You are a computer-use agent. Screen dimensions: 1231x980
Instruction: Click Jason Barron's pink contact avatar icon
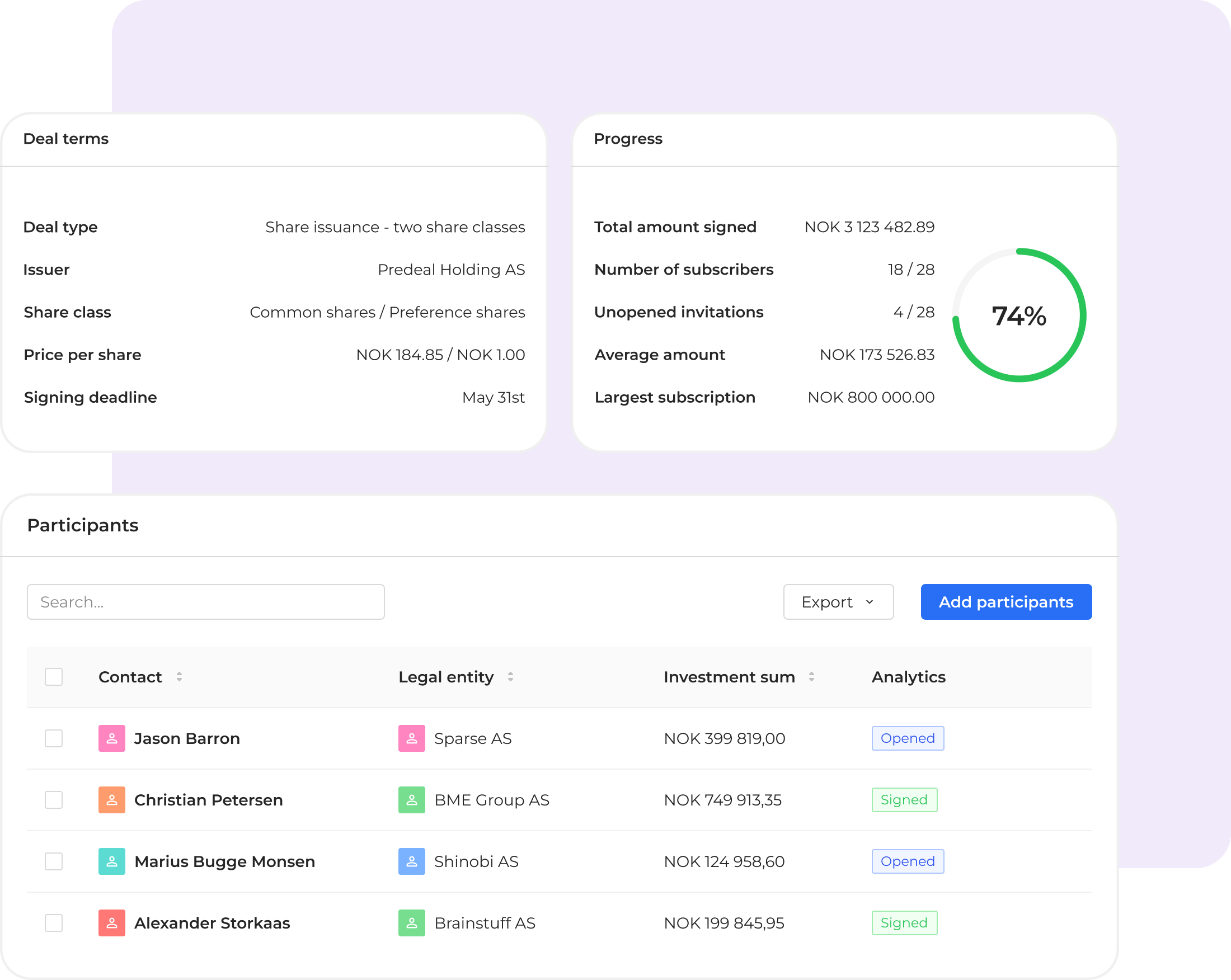(111, 738)
